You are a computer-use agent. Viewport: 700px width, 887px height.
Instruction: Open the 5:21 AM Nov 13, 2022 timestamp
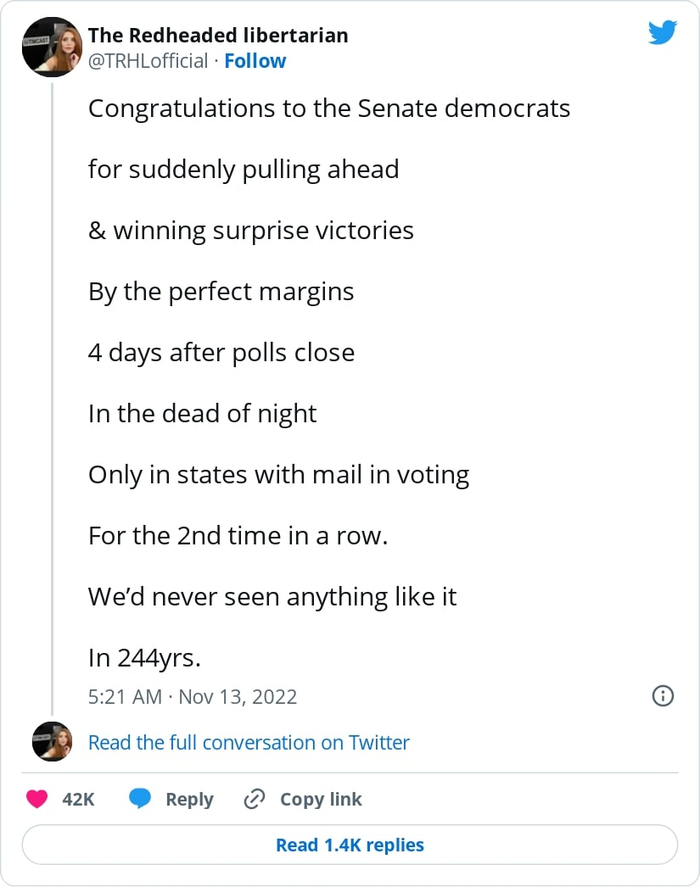(x=193, y=696)
